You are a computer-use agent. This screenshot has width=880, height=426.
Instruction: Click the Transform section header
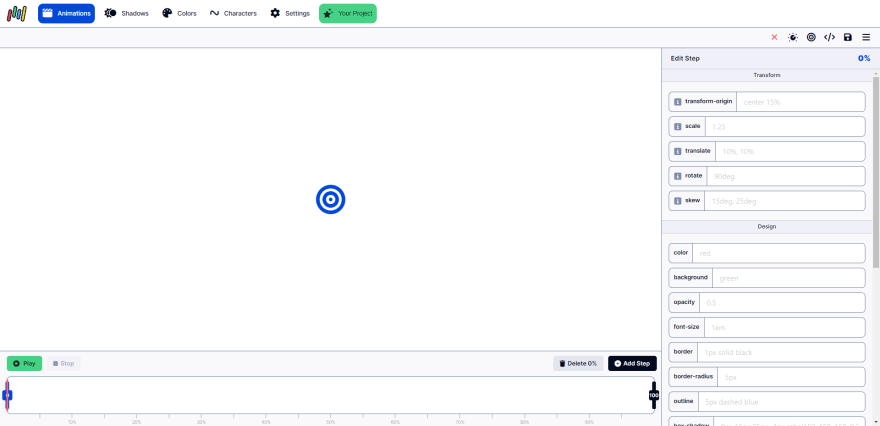tap(767, 75)
